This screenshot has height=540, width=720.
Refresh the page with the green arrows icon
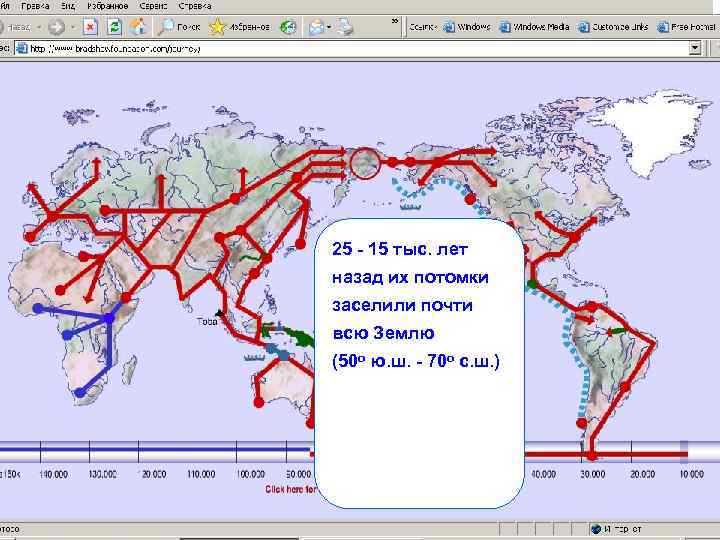click(x=114, y=27)
